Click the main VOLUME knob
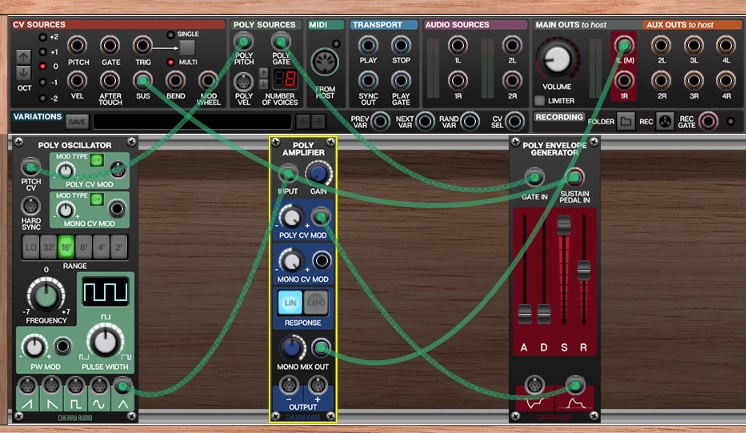746x433 pixels. [556, 59]
